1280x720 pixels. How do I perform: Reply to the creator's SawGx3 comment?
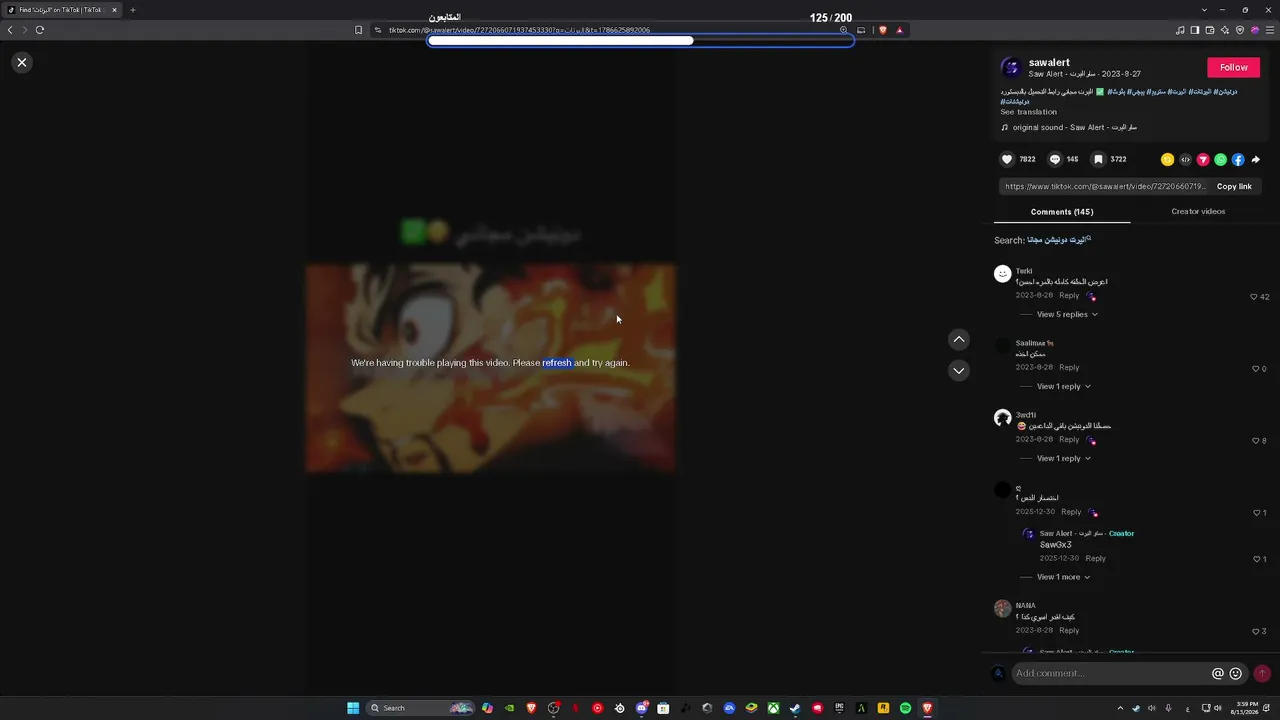pos(1095,559)
